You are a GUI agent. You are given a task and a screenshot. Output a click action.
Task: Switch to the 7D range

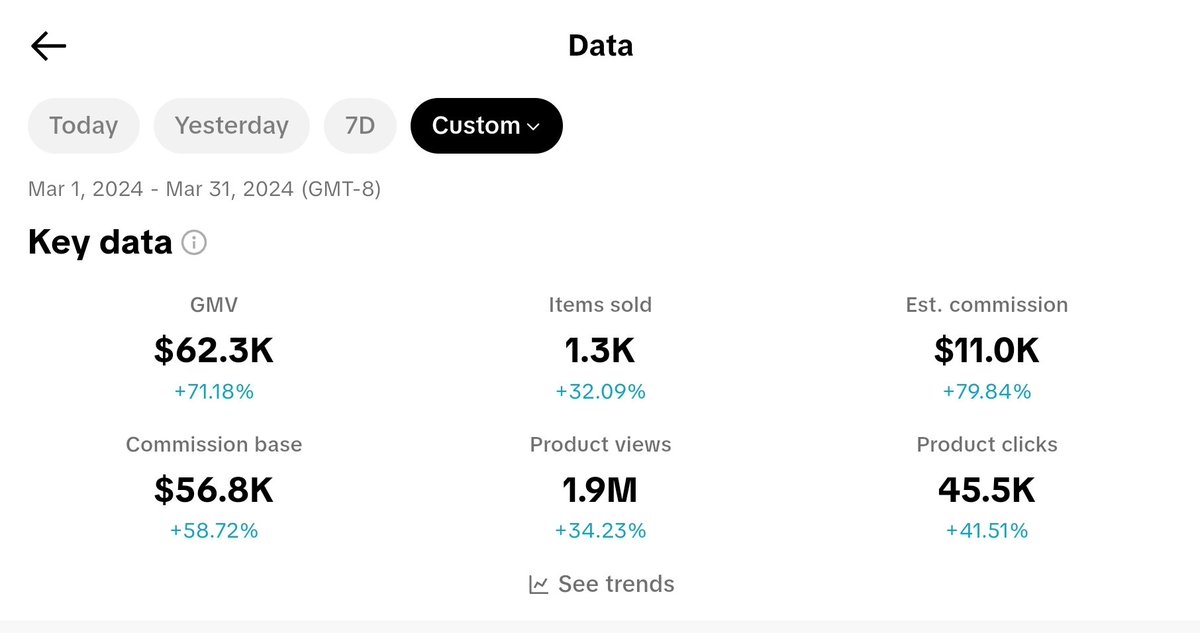pos(360,126)
